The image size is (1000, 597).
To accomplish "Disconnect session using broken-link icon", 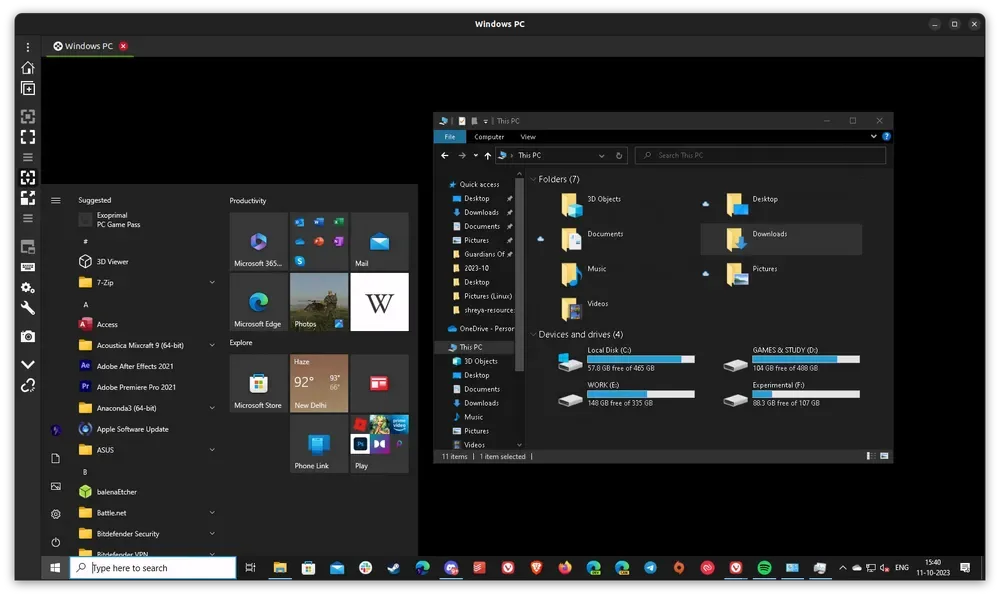I will (x=27, y=385).
